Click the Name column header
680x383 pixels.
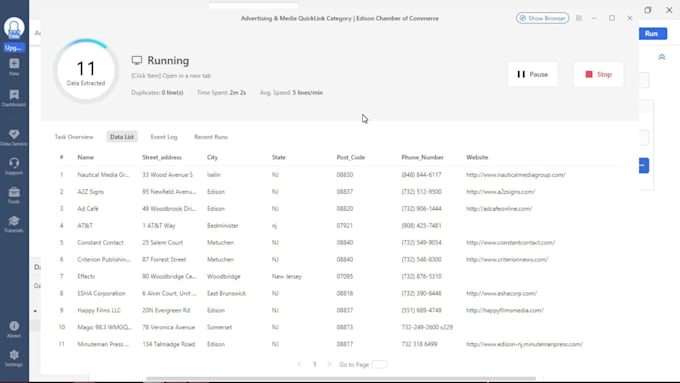85,157
